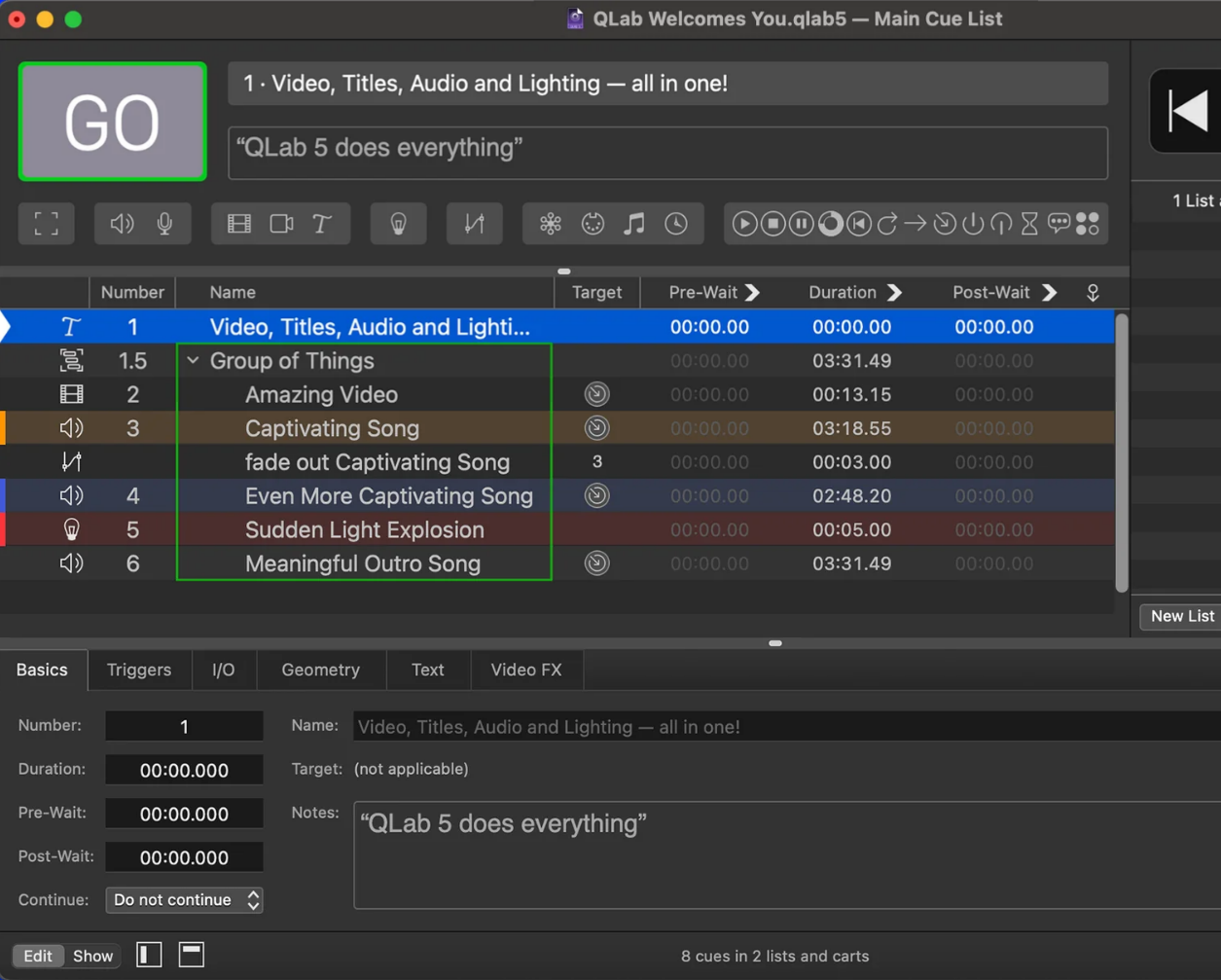Toggle the sidebar panel icon in footer
The width and height of the screenshot is (1221, 980).
(x=149, y=955)
